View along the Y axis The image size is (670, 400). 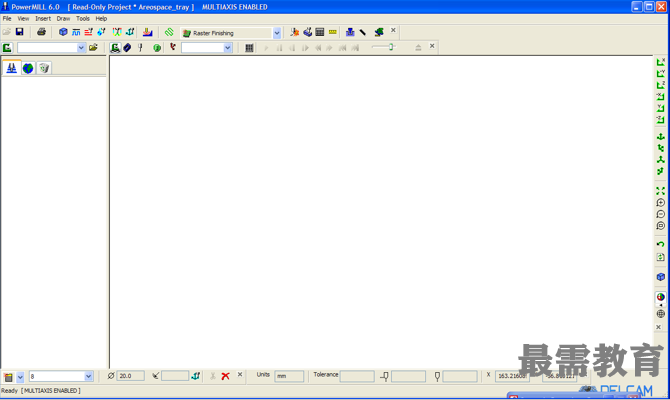pyautogui.click(x=661, y=74)
